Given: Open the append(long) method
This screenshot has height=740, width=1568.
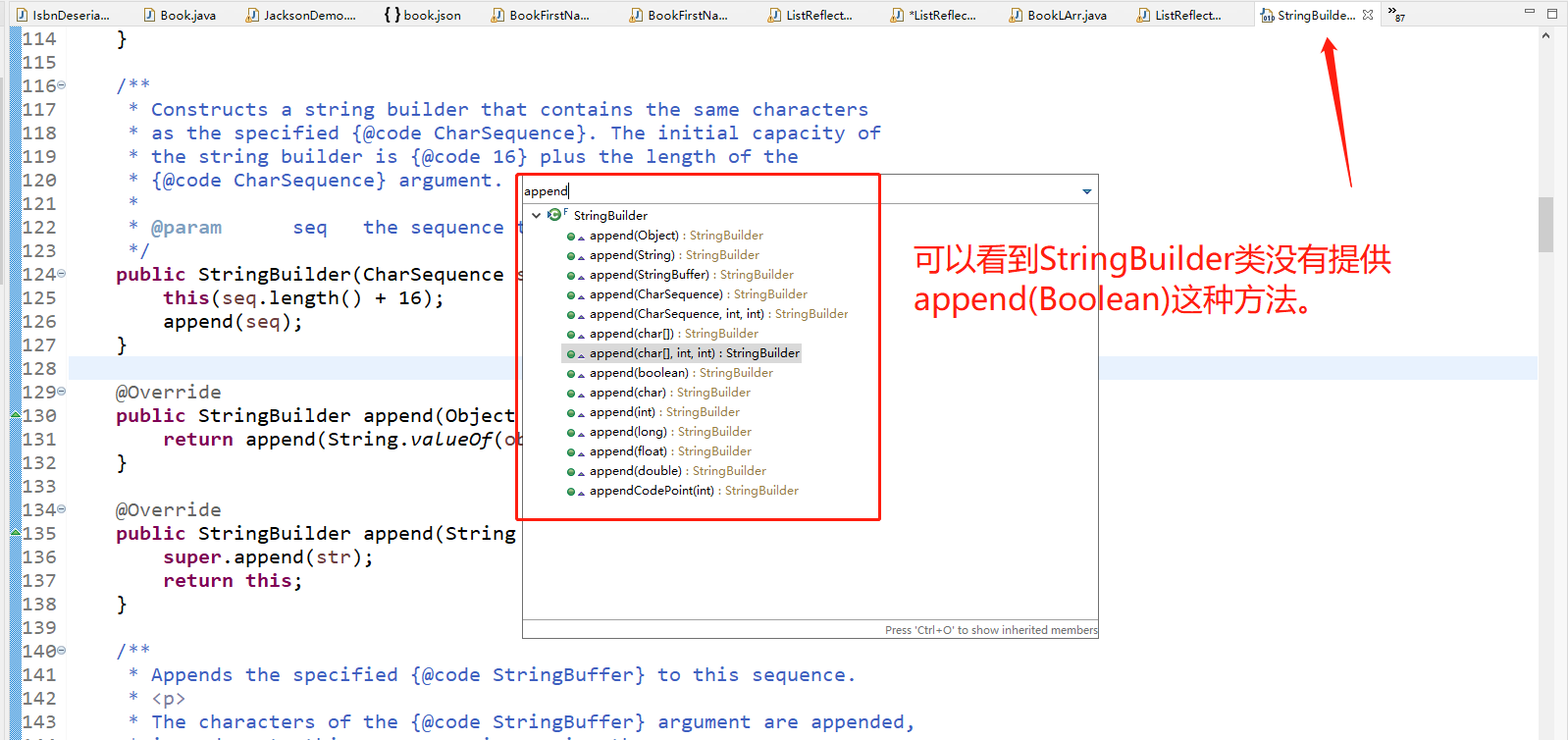Looking at the screenshot, I should (x=670, y=432).
